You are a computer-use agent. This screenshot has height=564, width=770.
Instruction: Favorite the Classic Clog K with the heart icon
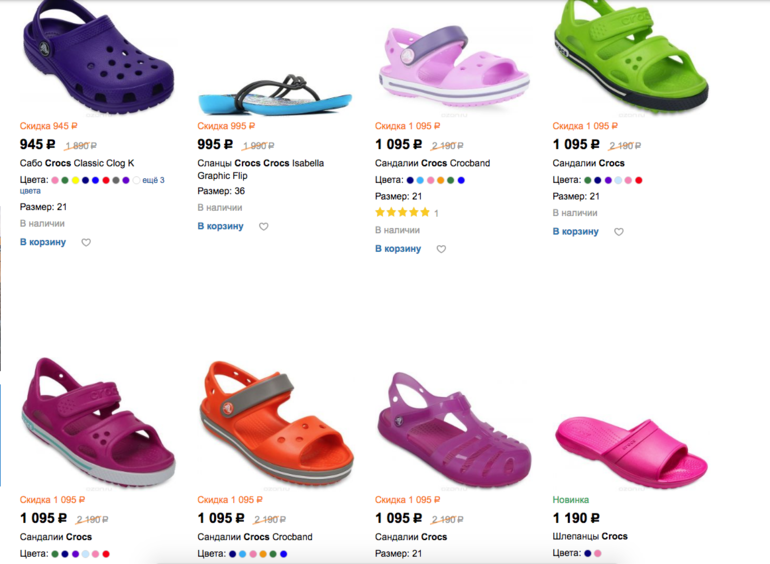coord(86,243)
